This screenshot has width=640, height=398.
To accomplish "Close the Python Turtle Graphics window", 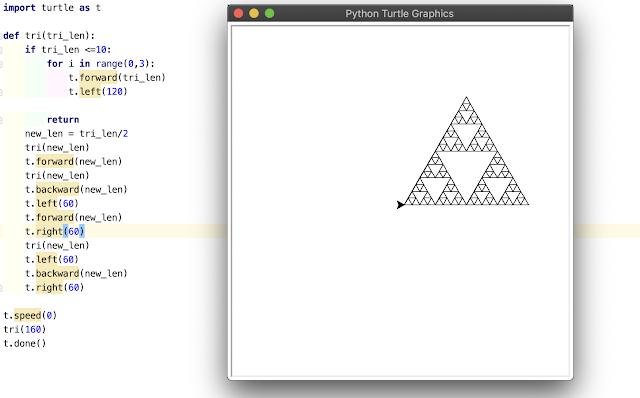I will coord(238,13).
